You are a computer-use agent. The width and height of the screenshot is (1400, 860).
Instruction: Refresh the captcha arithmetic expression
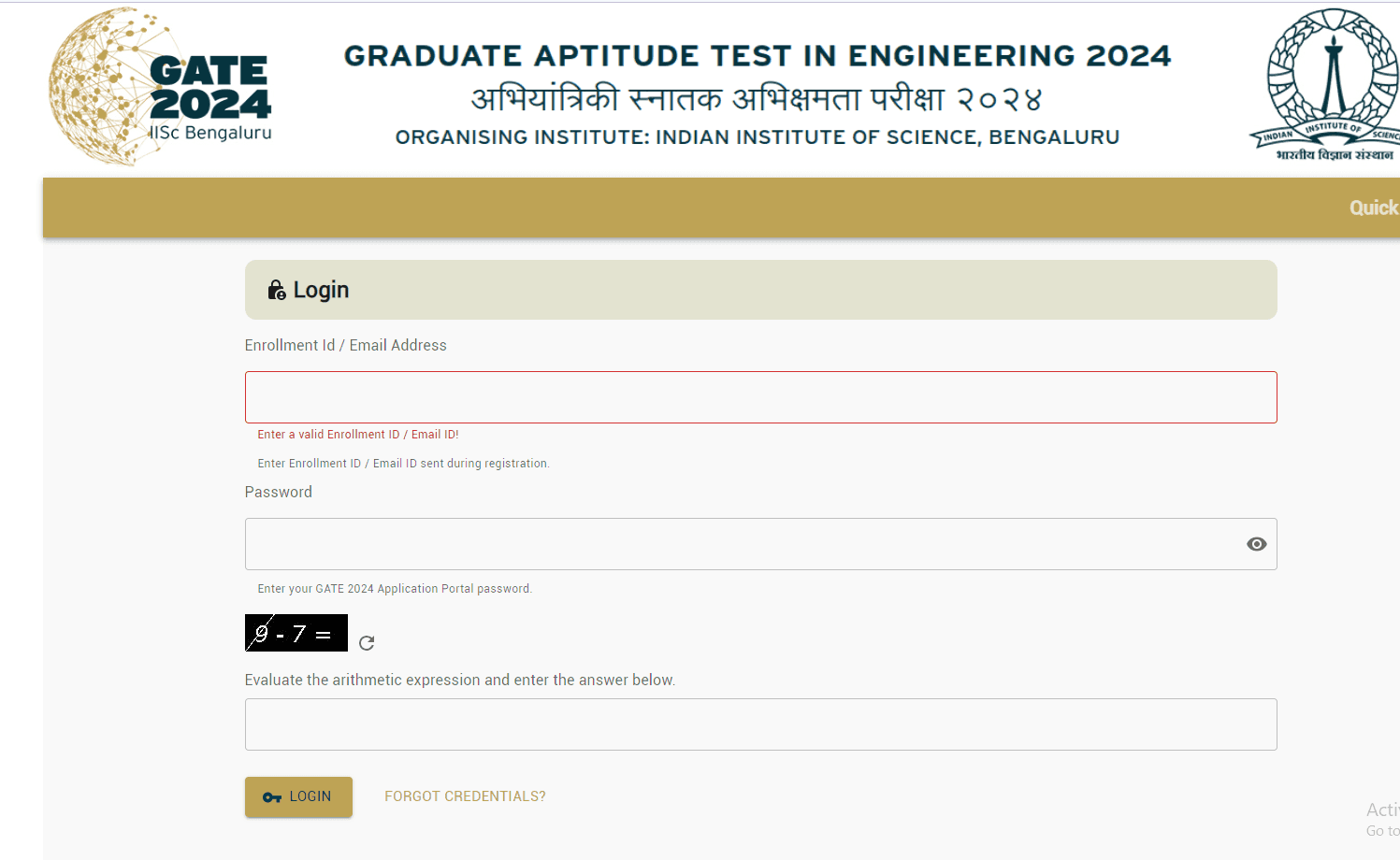367,643
